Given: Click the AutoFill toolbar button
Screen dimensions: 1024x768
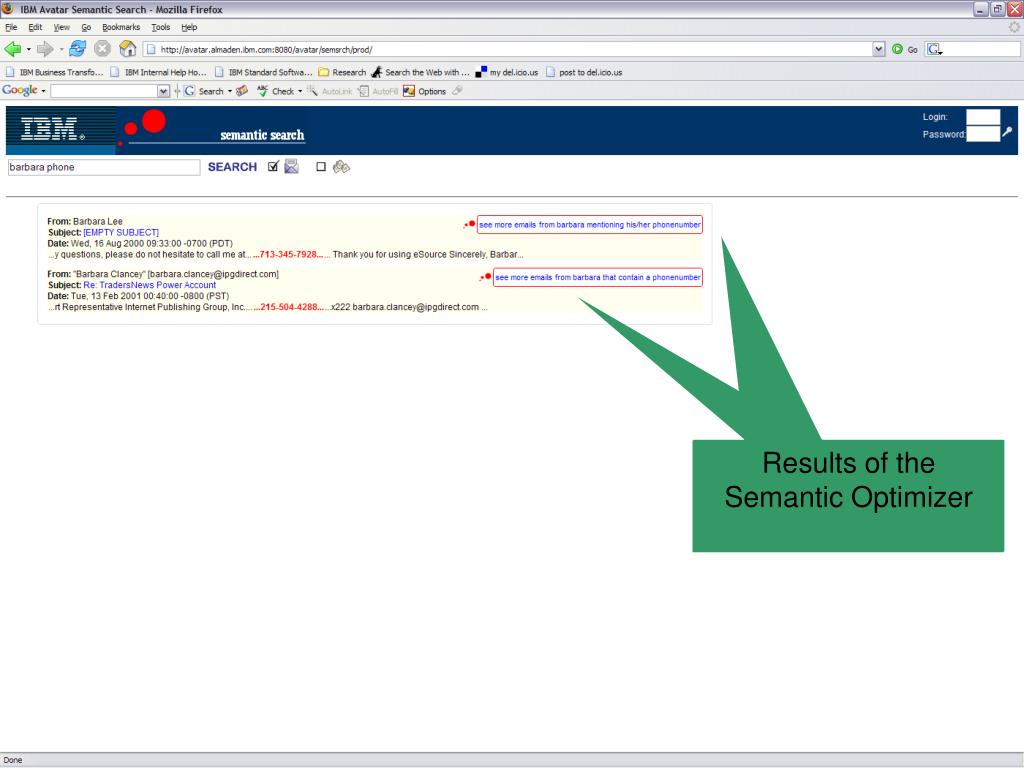Looking at the screenshot, I should pos(377,91).
